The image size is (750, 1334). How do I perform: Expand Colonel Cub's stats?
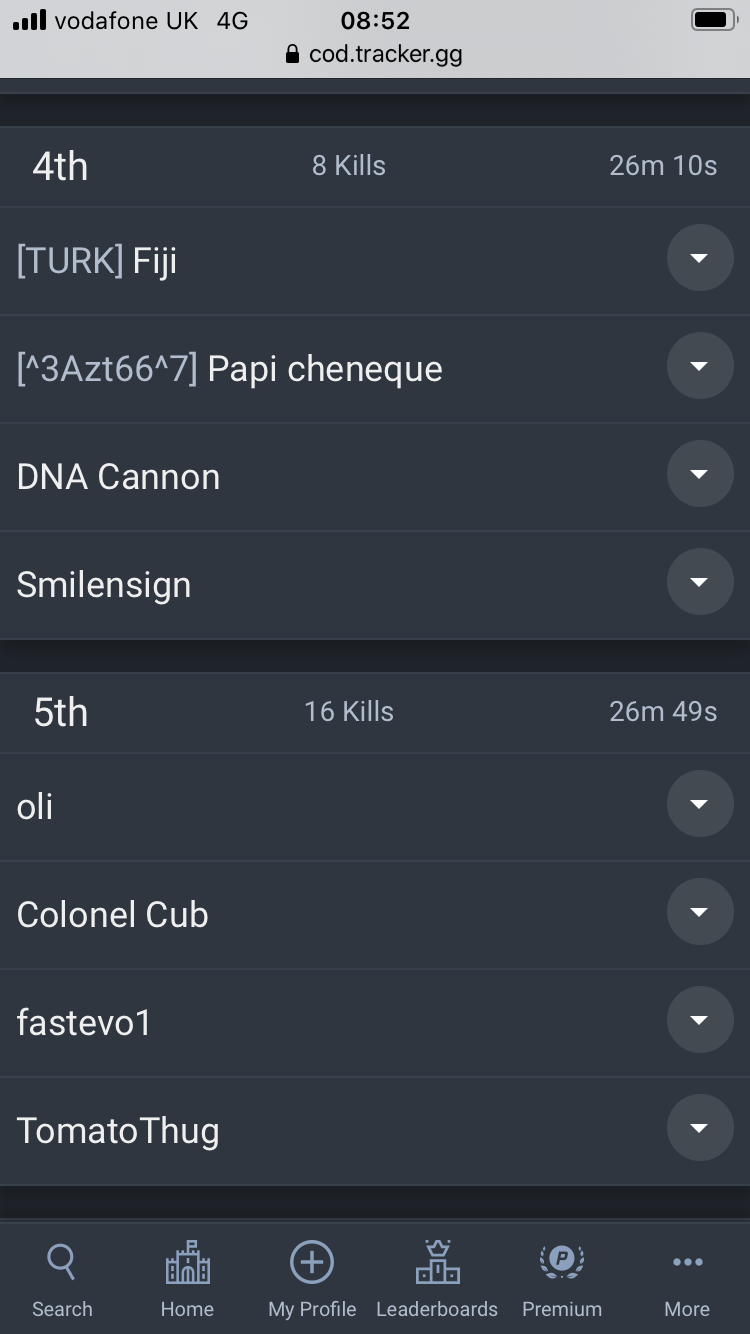tap(700, 912)
